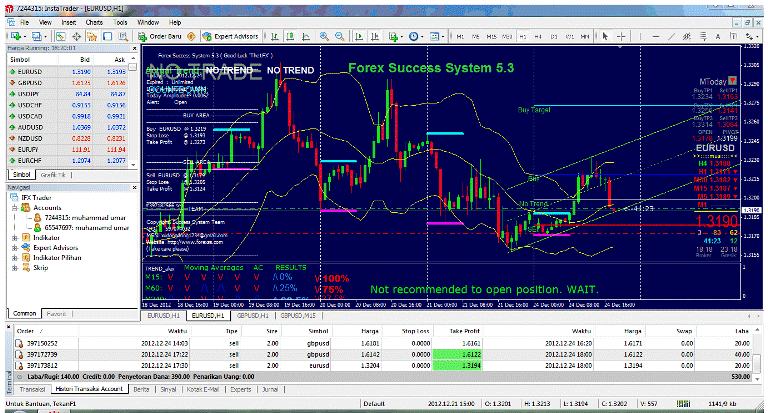Click the orange MetaEditor diamond icon
This screenshot has width=768, height=413.
[191, 36]
